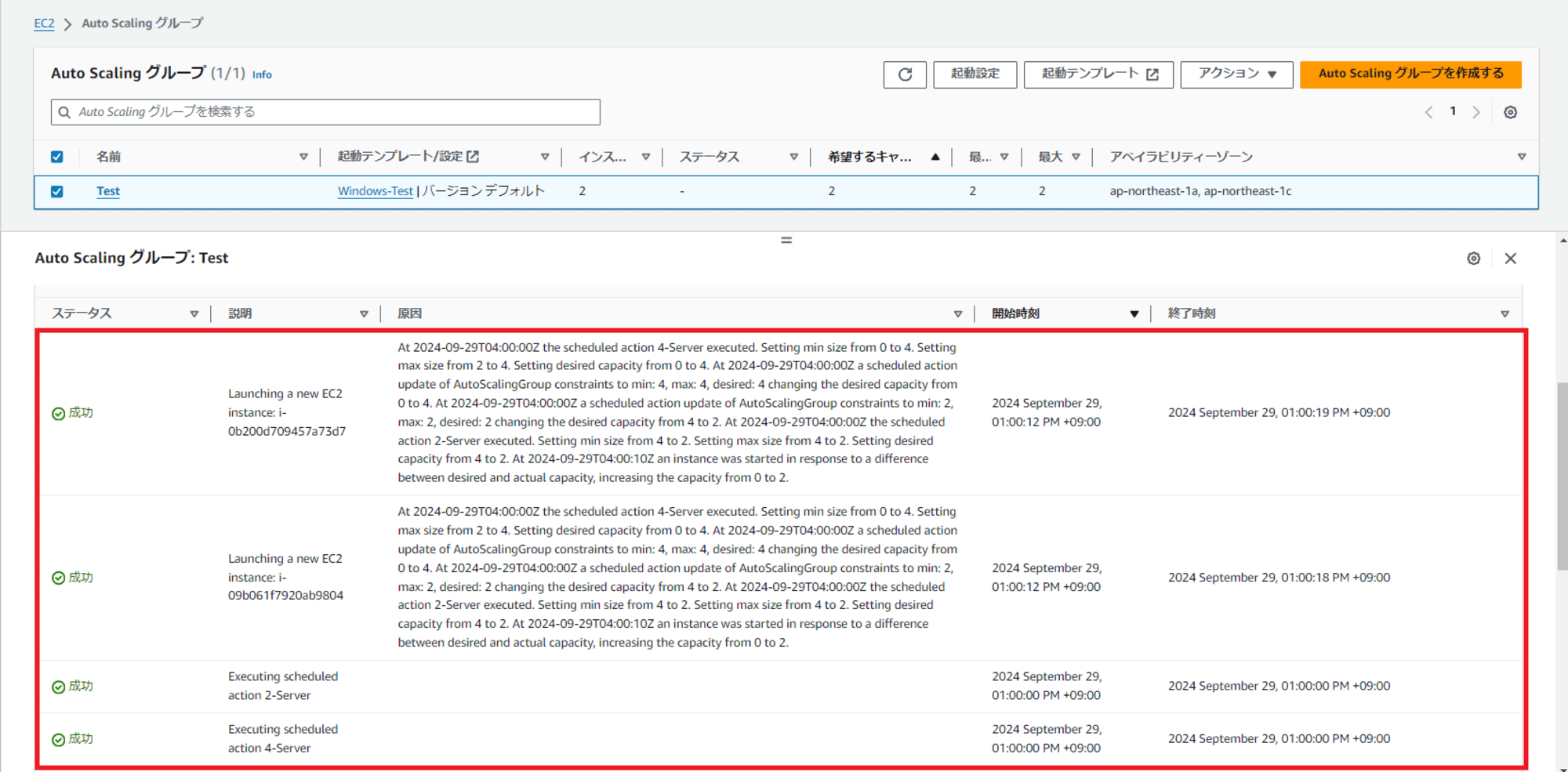Sort activity by ステータス column arrow
Screen dimensions: 1568x772
click(194, 314)
